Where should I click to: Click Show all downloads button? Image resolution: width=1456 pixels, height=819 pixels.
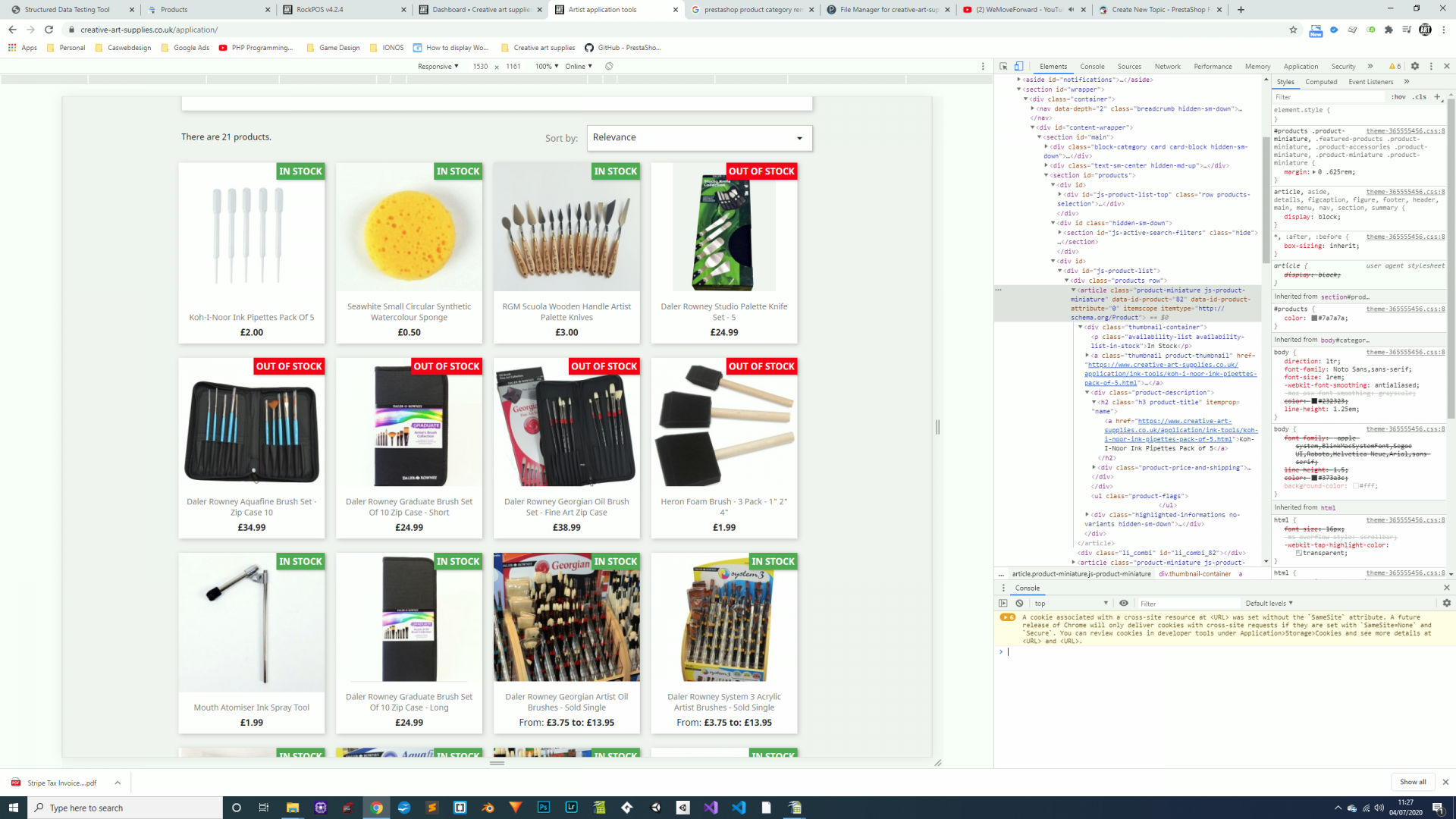click(x=1412, y=782)
